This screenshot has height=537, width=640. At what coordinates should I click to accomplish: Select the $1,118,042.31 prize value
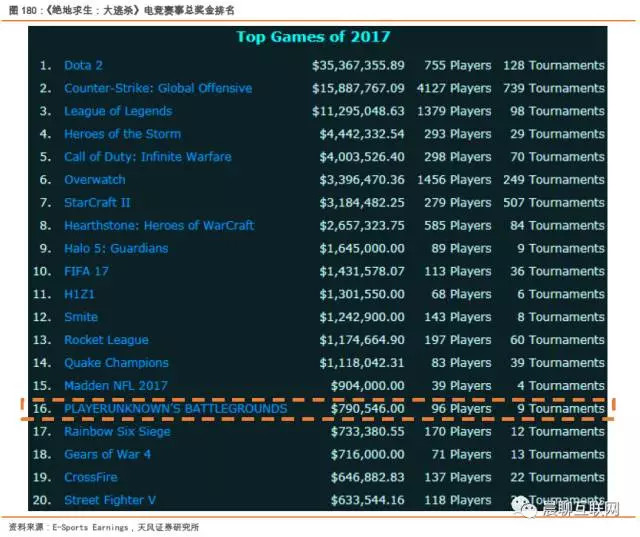tap(362, 363)
